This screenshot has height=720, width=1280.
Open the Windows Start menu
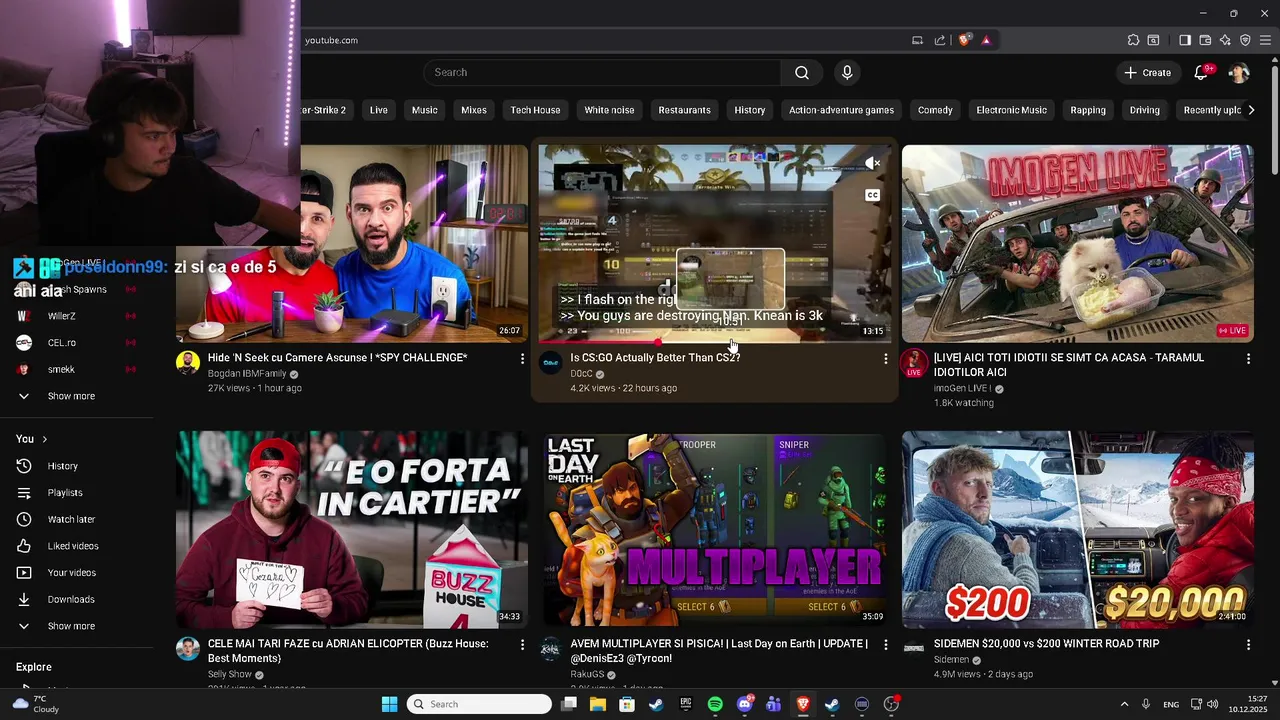(x=389, y=704)
